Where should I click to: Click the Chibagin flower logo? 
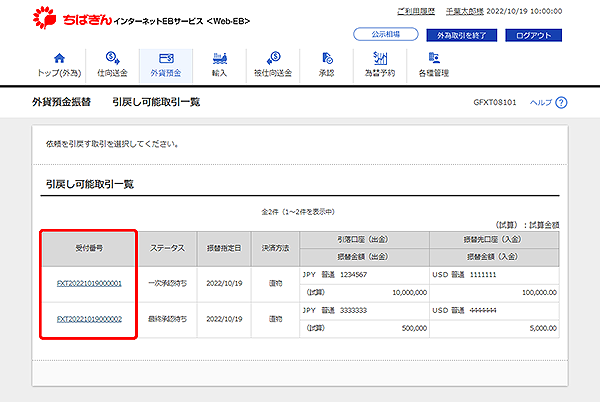click(45, 17)
